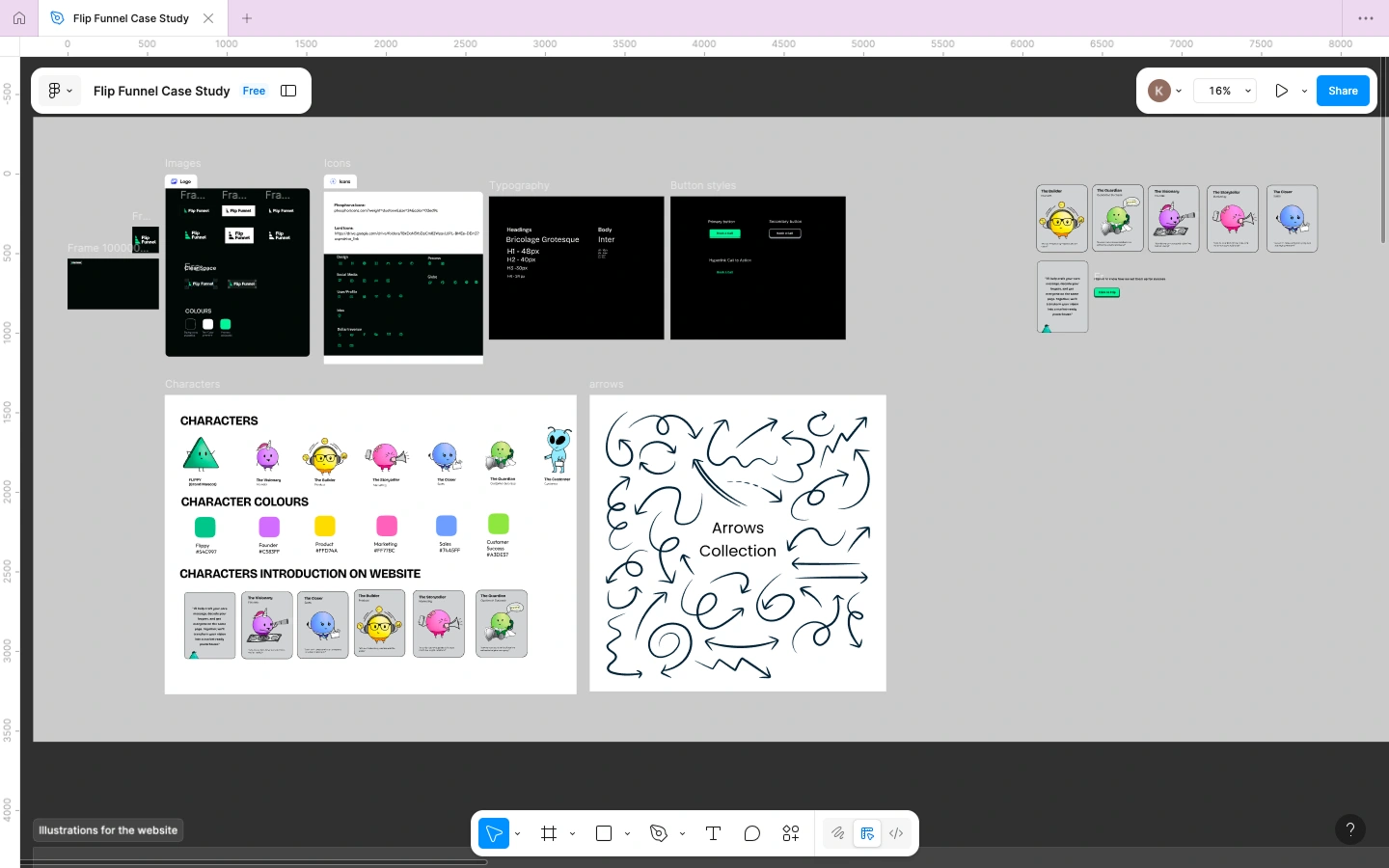Select the Text tool
The image size is (1389, 868).
(x=713, y=833)
